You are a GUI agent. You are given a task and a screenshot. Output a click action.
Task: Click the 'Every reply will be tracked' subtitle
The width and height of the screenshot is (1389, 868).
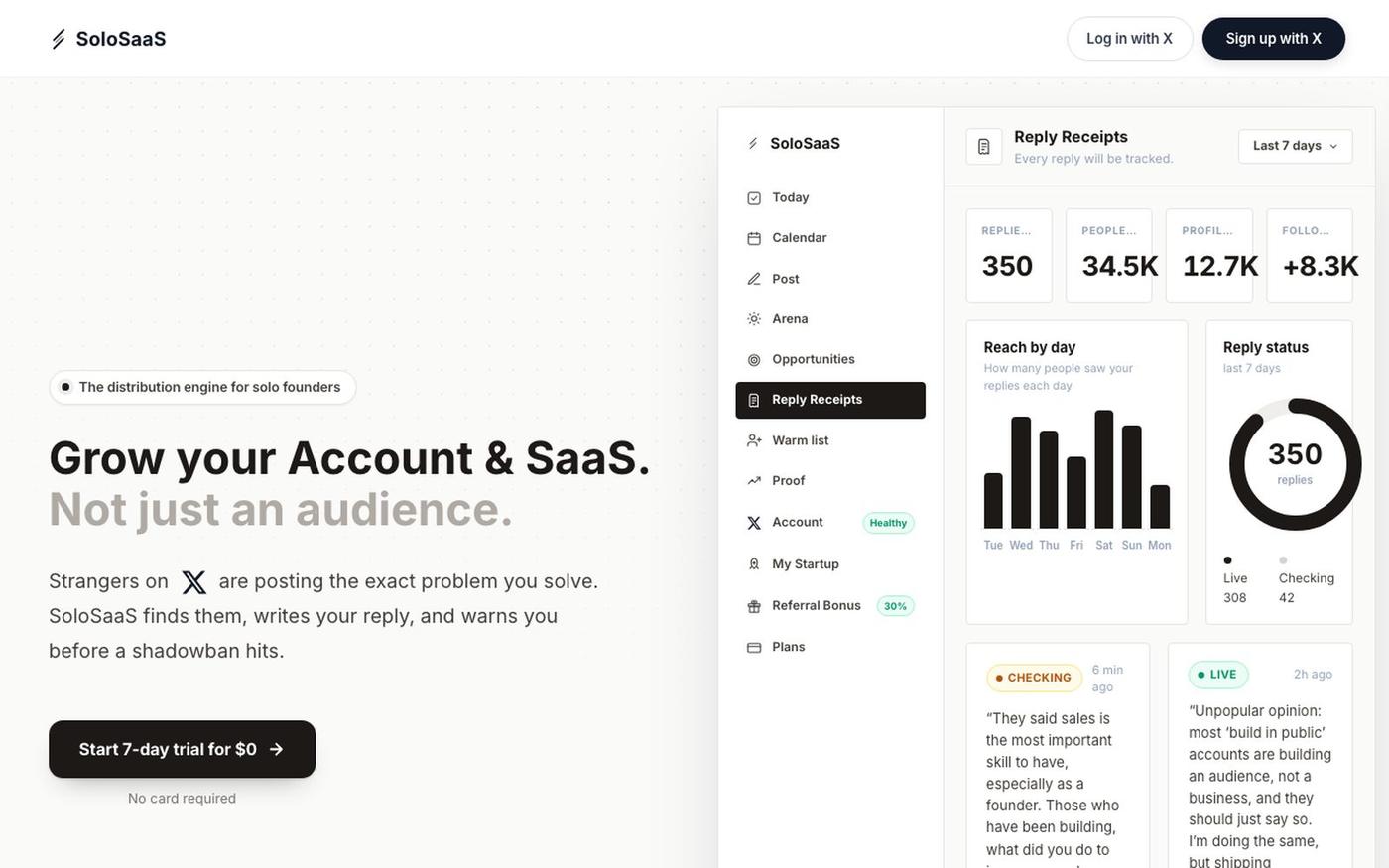click(1093, 159)
